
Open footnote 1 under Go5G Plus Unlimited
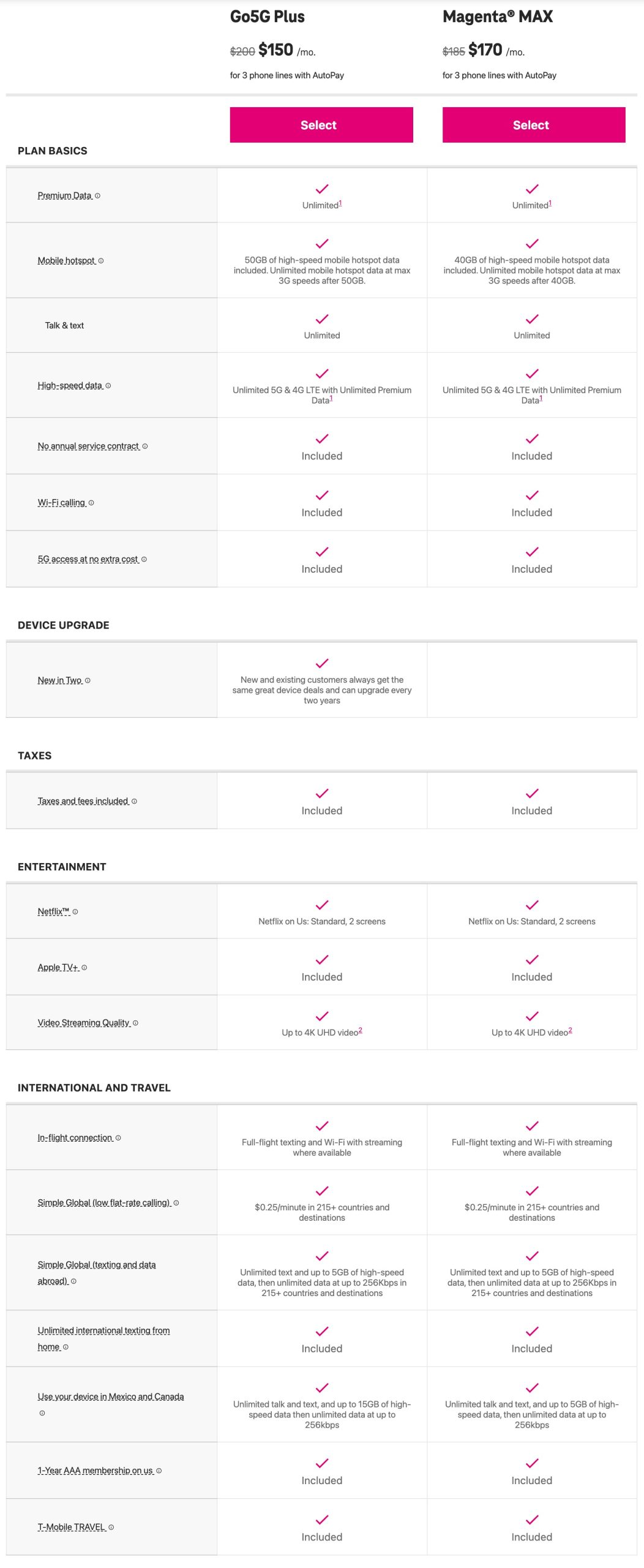(342, 201)
